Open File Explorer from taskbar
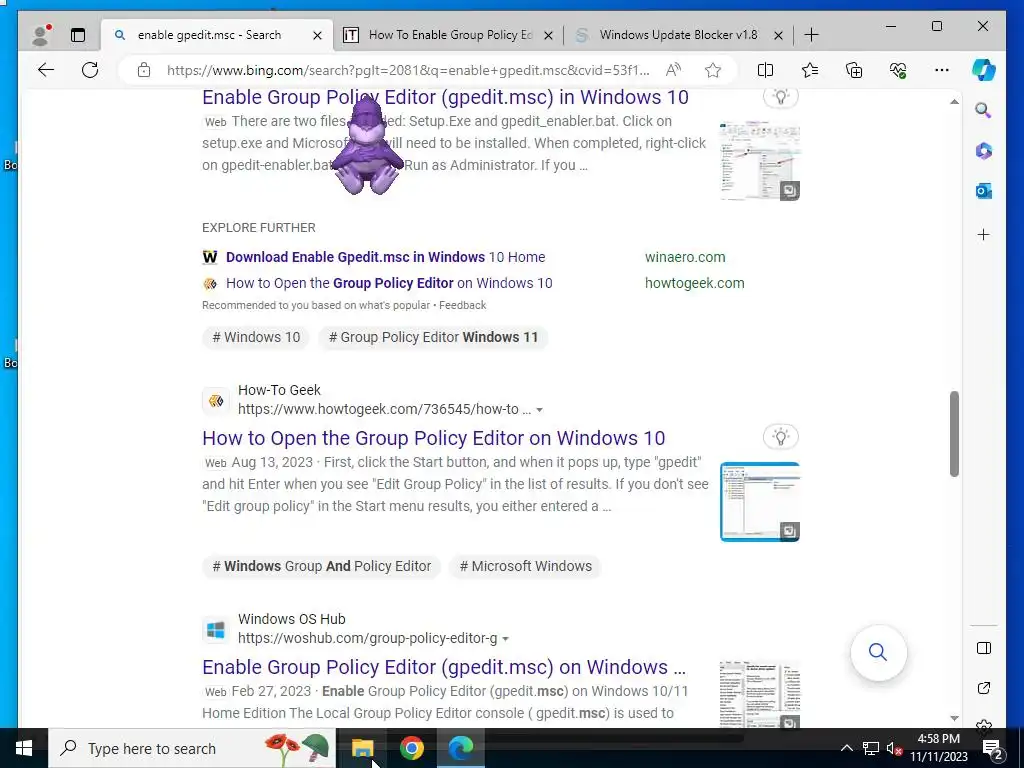 [x=362, y=748]
